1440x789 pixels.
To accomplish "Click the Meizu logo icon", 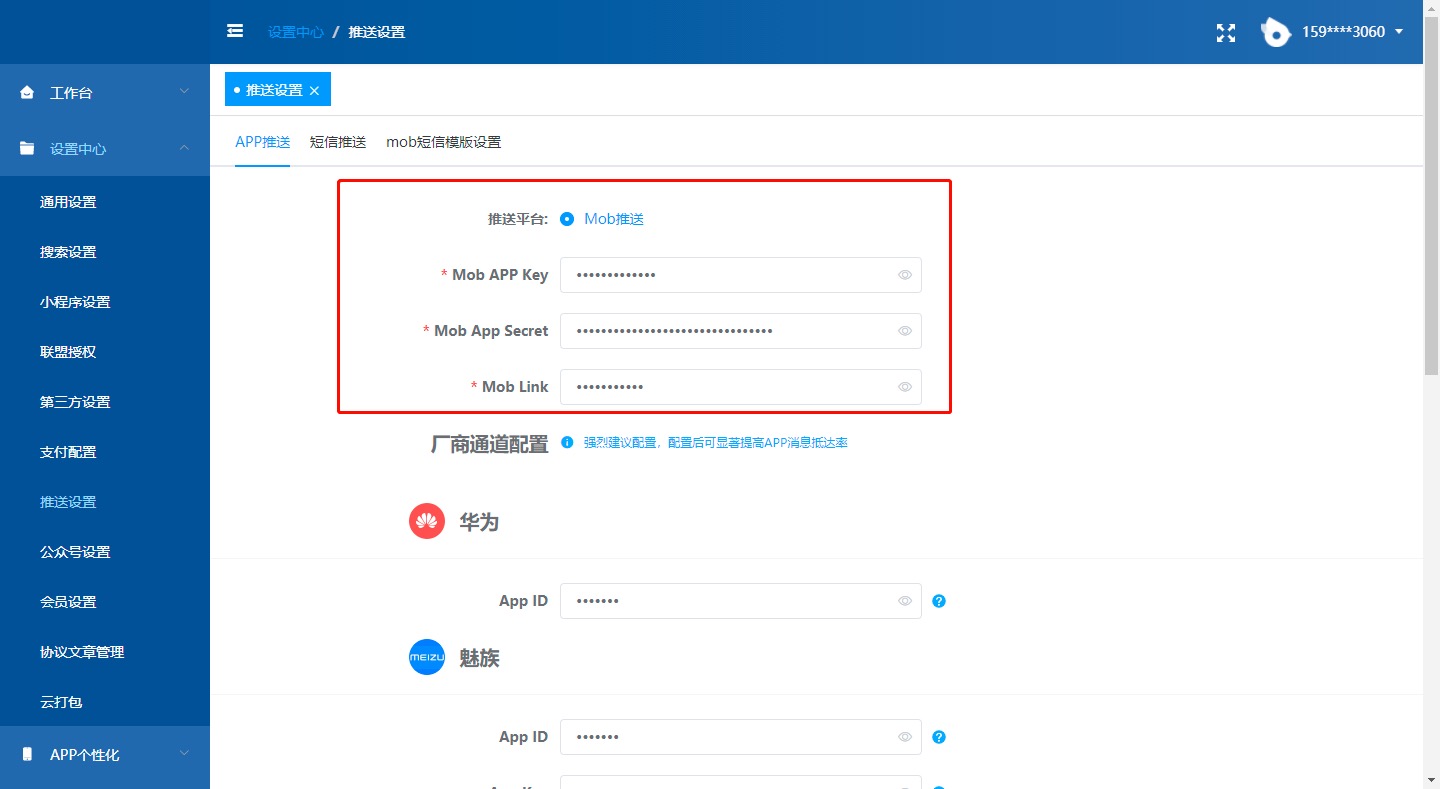I will pos(427,657).
